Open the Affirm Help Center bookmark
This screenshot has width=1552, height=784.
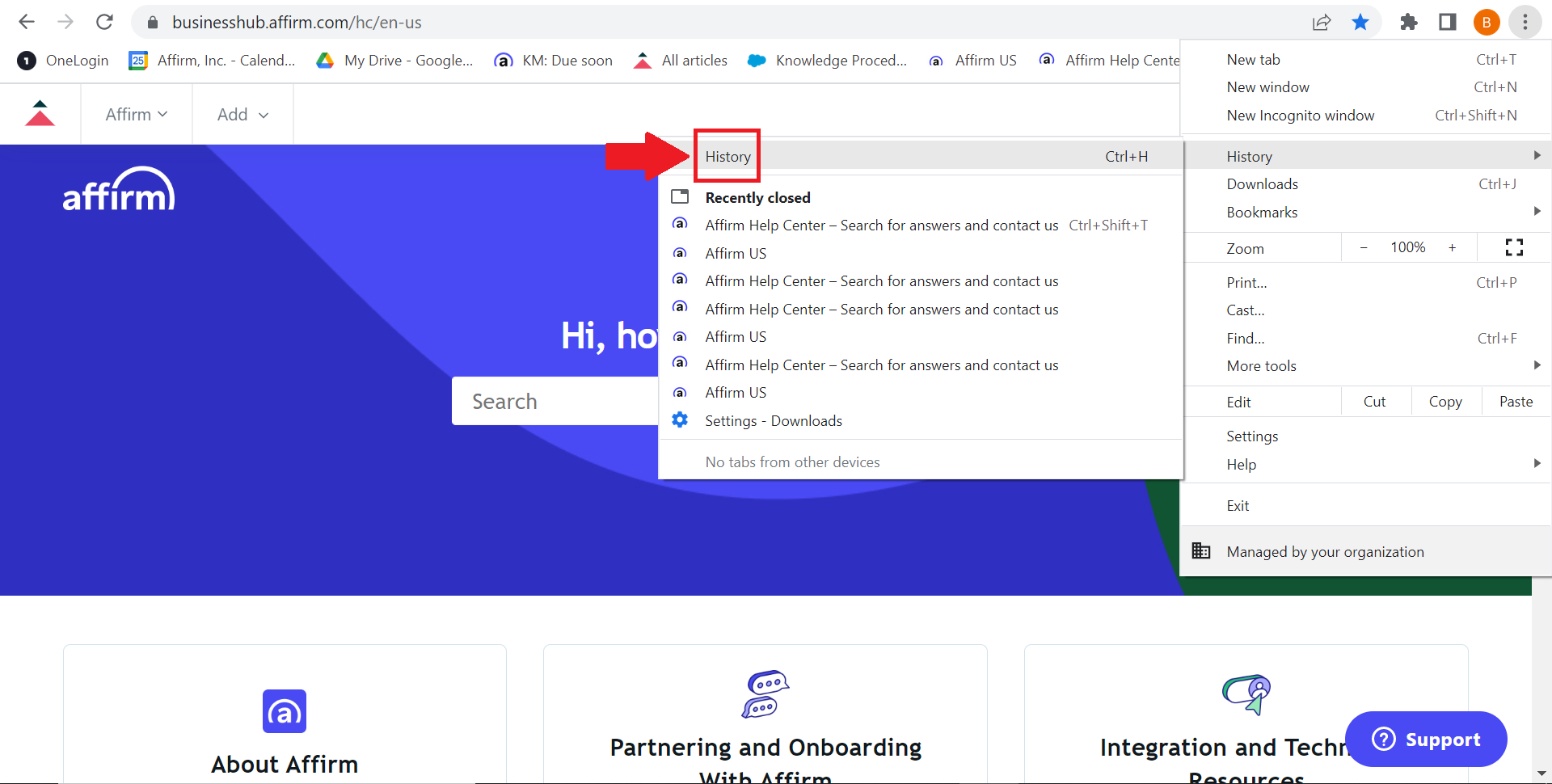[1109, 61]
